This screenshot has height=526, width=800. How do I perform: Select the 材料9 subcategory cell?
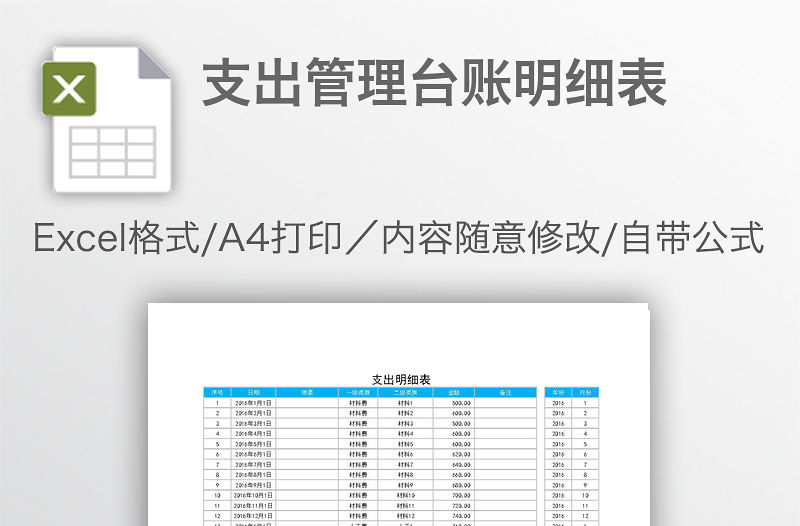[x=406, y=485]
